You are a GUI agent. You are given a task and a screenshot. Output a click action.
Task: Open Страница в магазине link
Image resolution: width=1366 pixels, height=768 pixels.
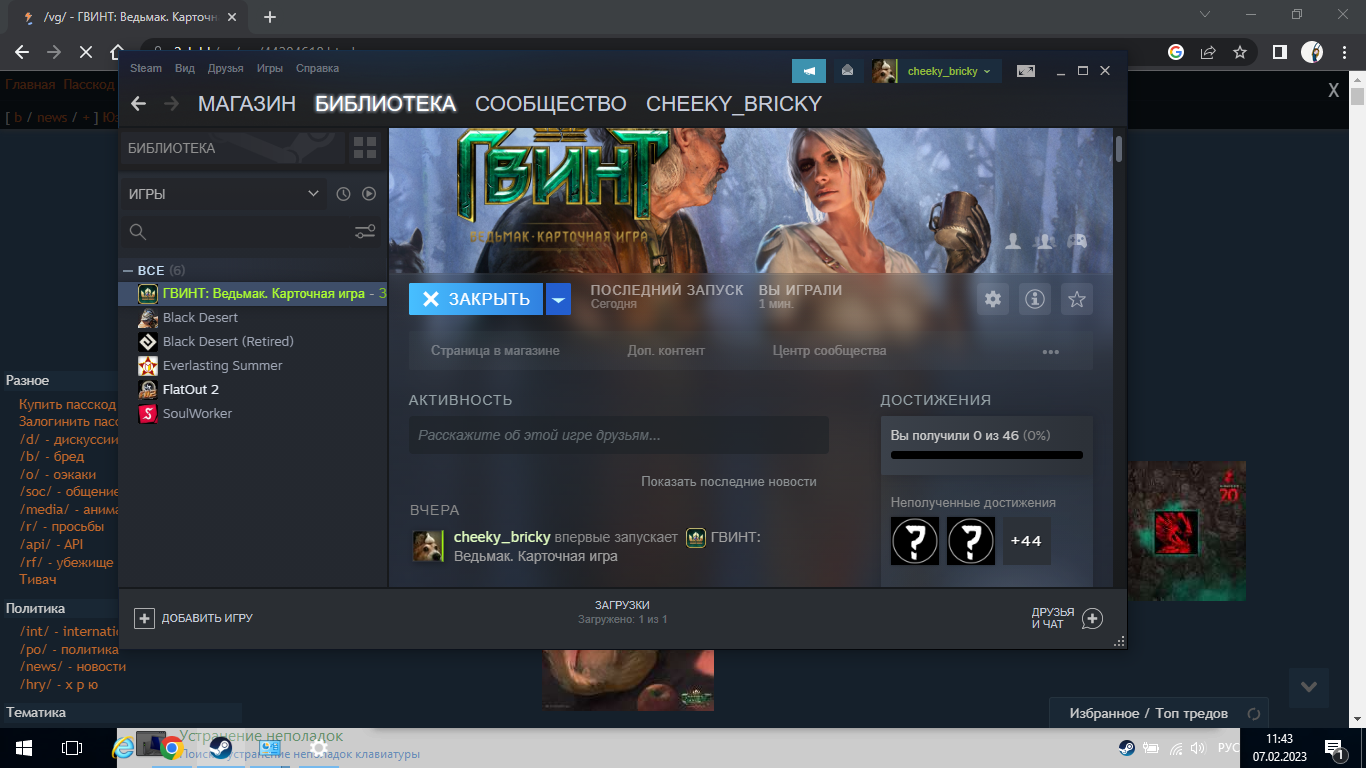[495, 351]
